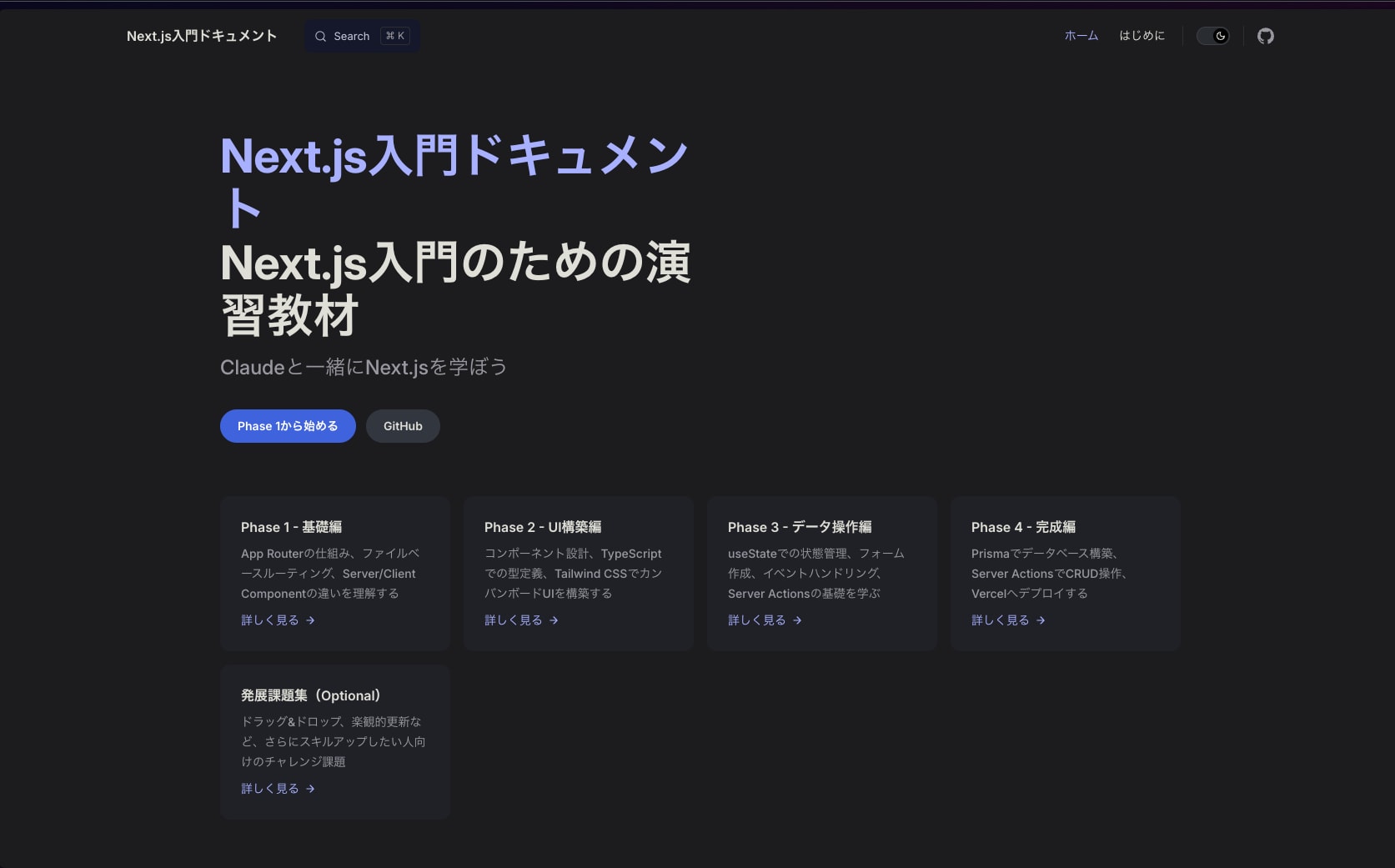Open the GitHub button below the tagline
Image resolution: width=1395 pixels, height=868 pixels.
403,426
